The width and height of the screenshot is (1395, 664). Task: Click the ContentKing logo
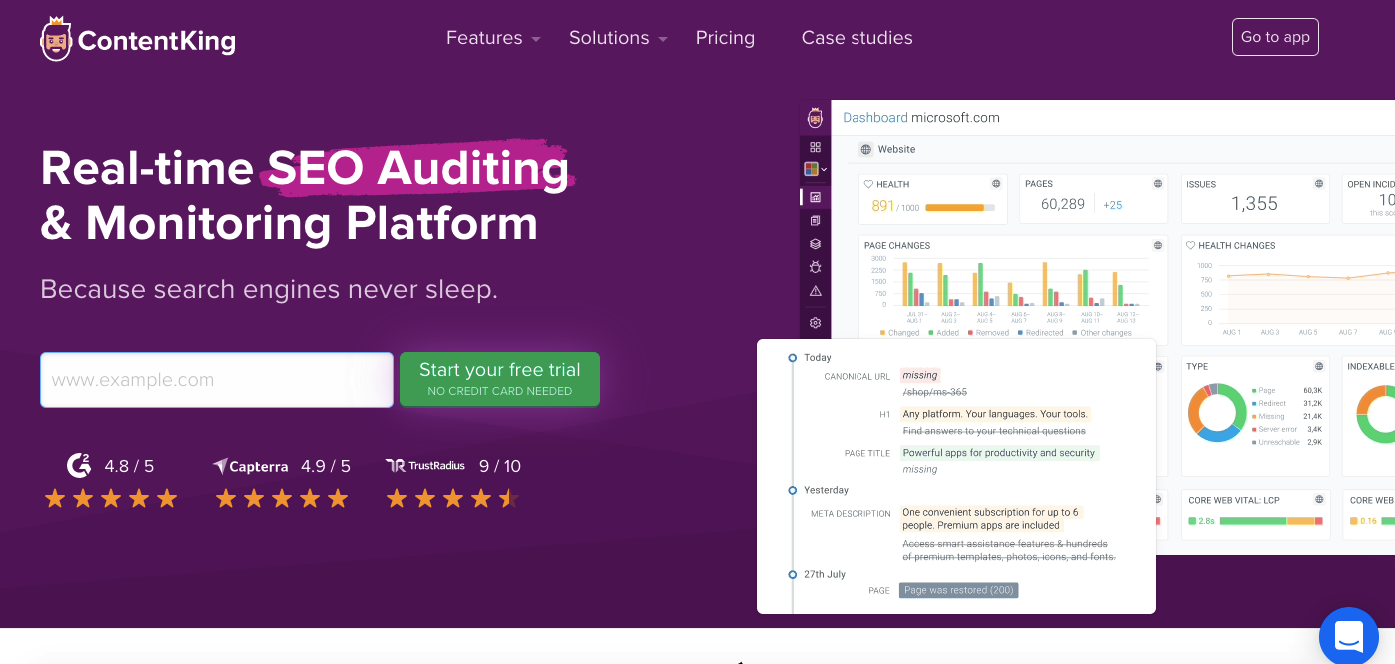(138, 39)
